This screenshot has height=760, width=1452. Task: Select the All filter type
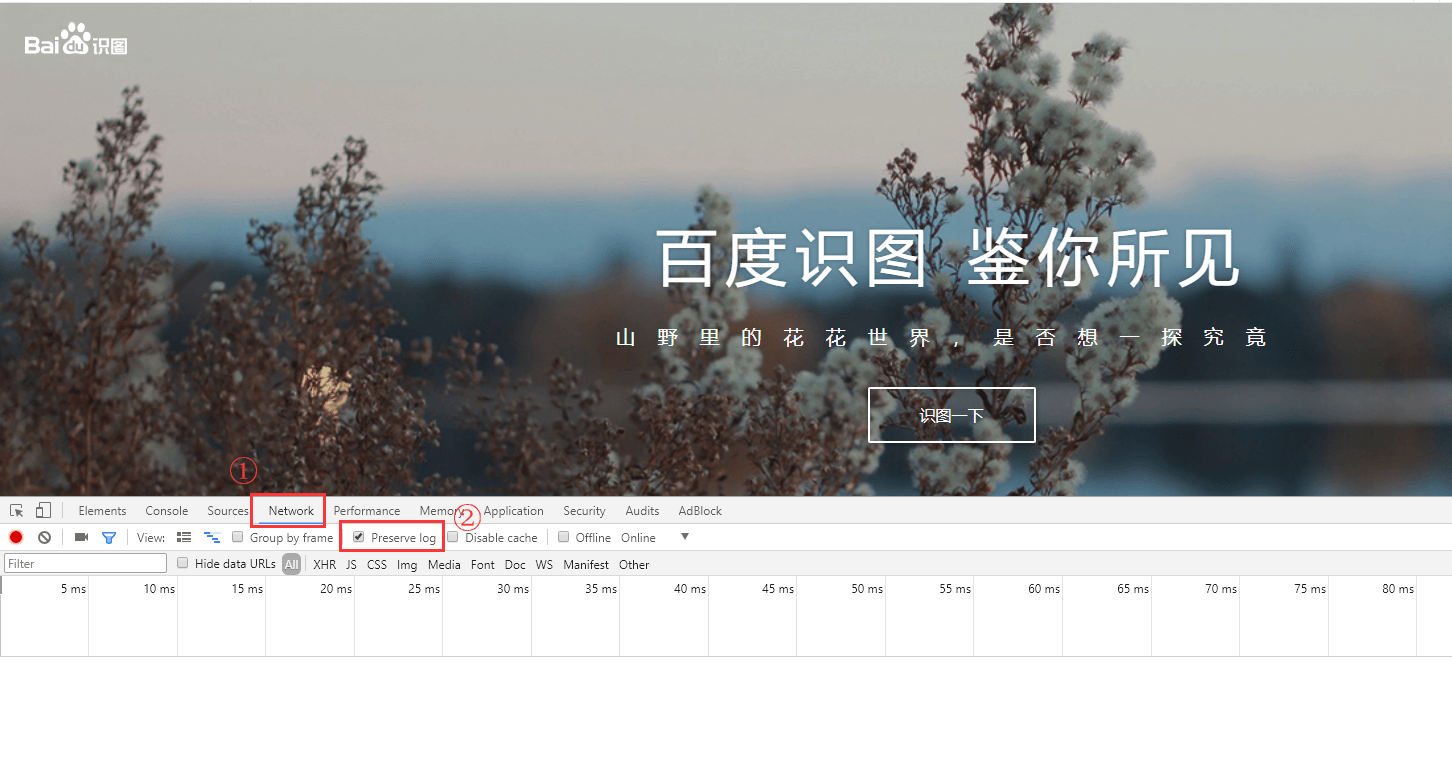[291, 565]
